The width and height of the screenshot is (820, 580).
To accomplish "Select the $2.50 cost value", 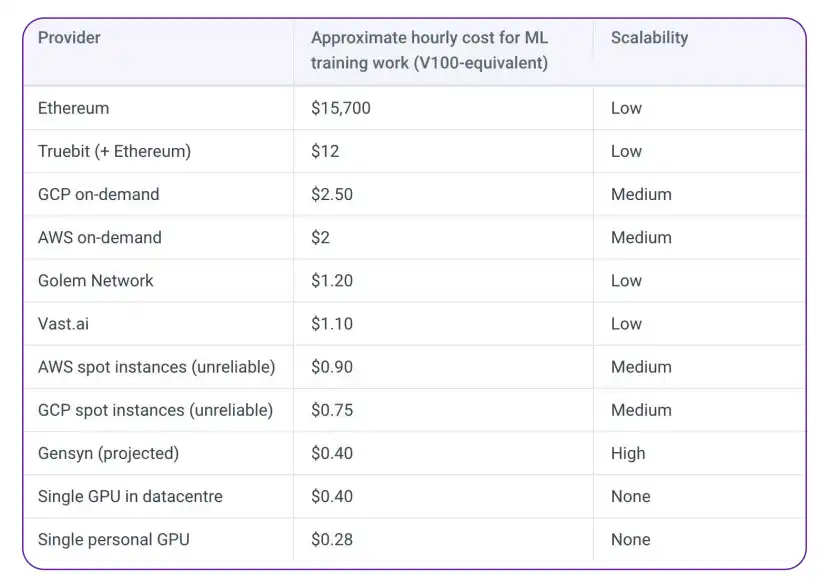I will pos(332,195).
